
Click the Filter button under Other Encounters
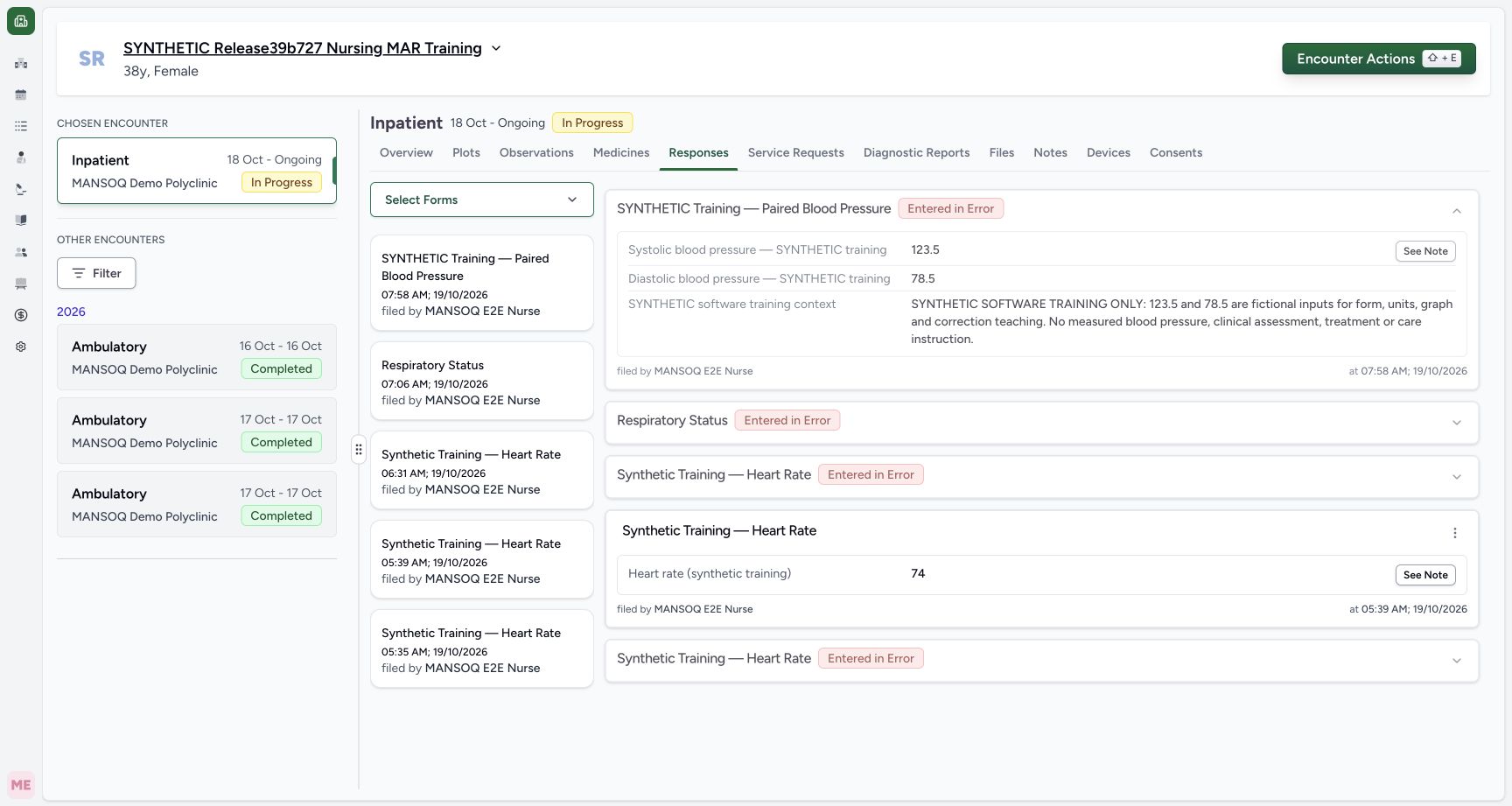point(96,273)
